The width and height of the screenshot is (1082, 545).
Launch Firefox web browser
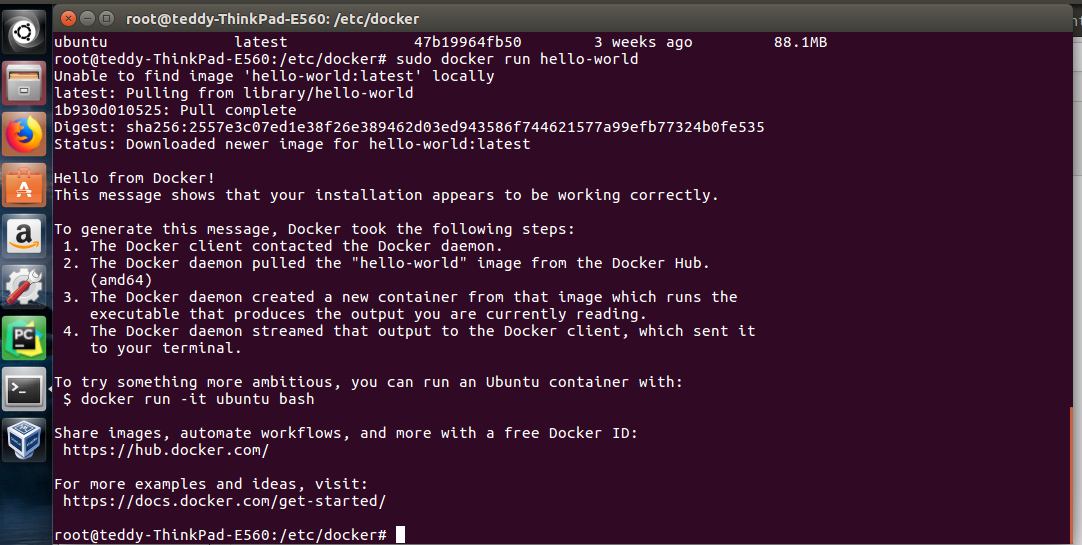tap(22, 135)
